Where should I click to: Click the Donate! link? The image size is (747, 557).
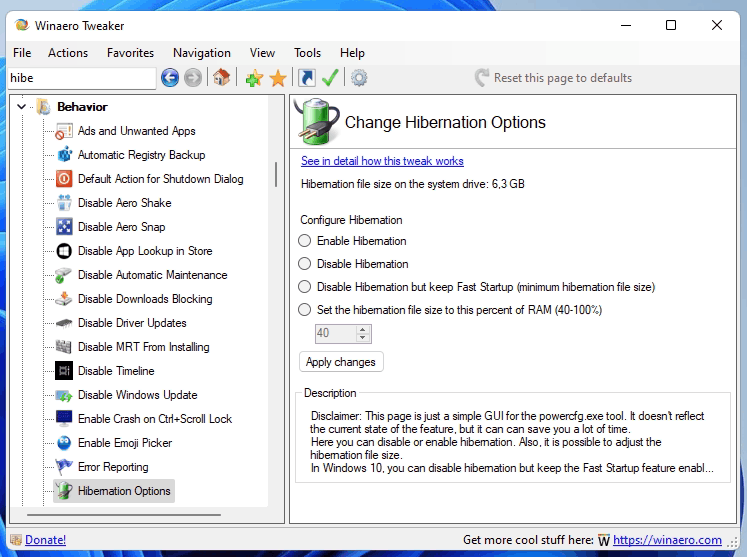tap(45, 540)
